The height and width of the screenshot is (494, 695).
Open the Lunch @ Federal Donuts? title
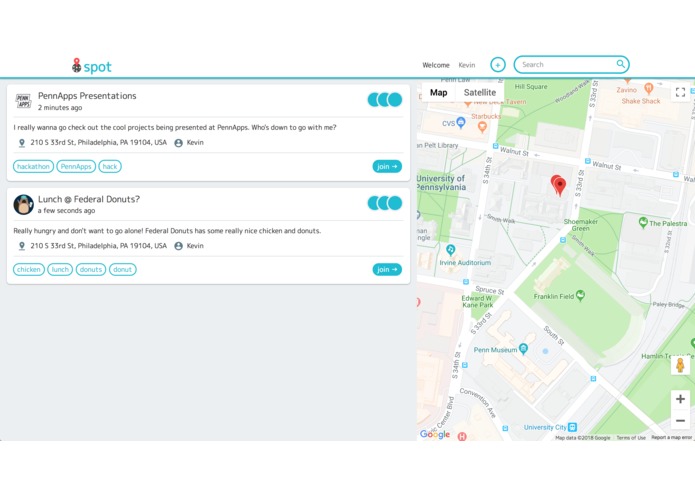pyautogui.click(x=89, y=199)
